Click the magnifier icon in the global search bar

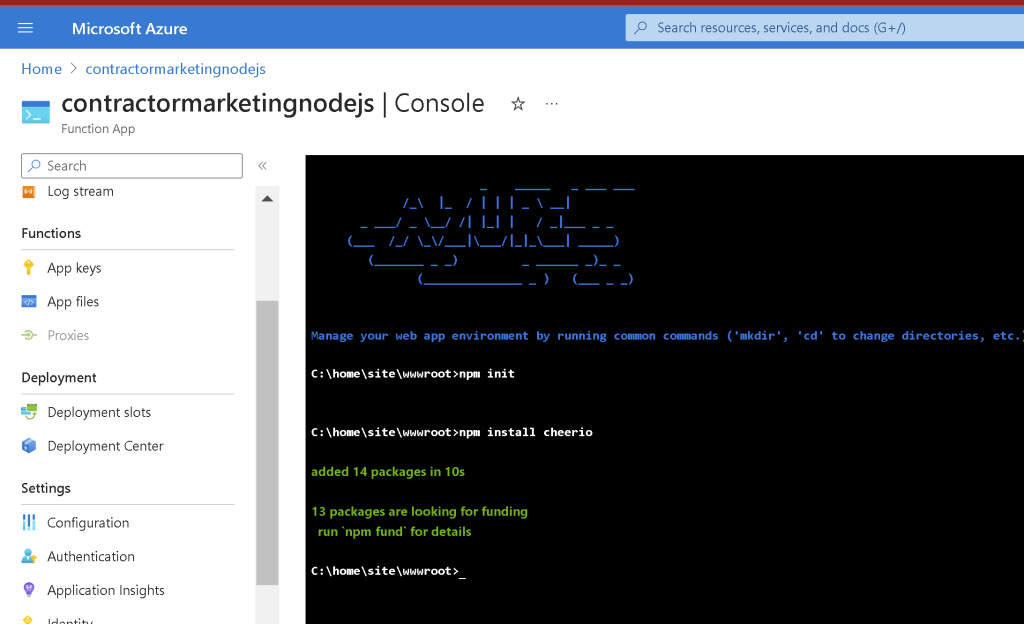tap(641, 27)
